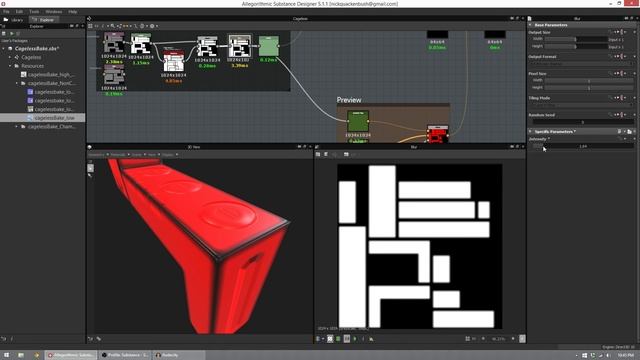
Task: Open the Tiling Mode dropdown
Action: (x=582, y=105)
